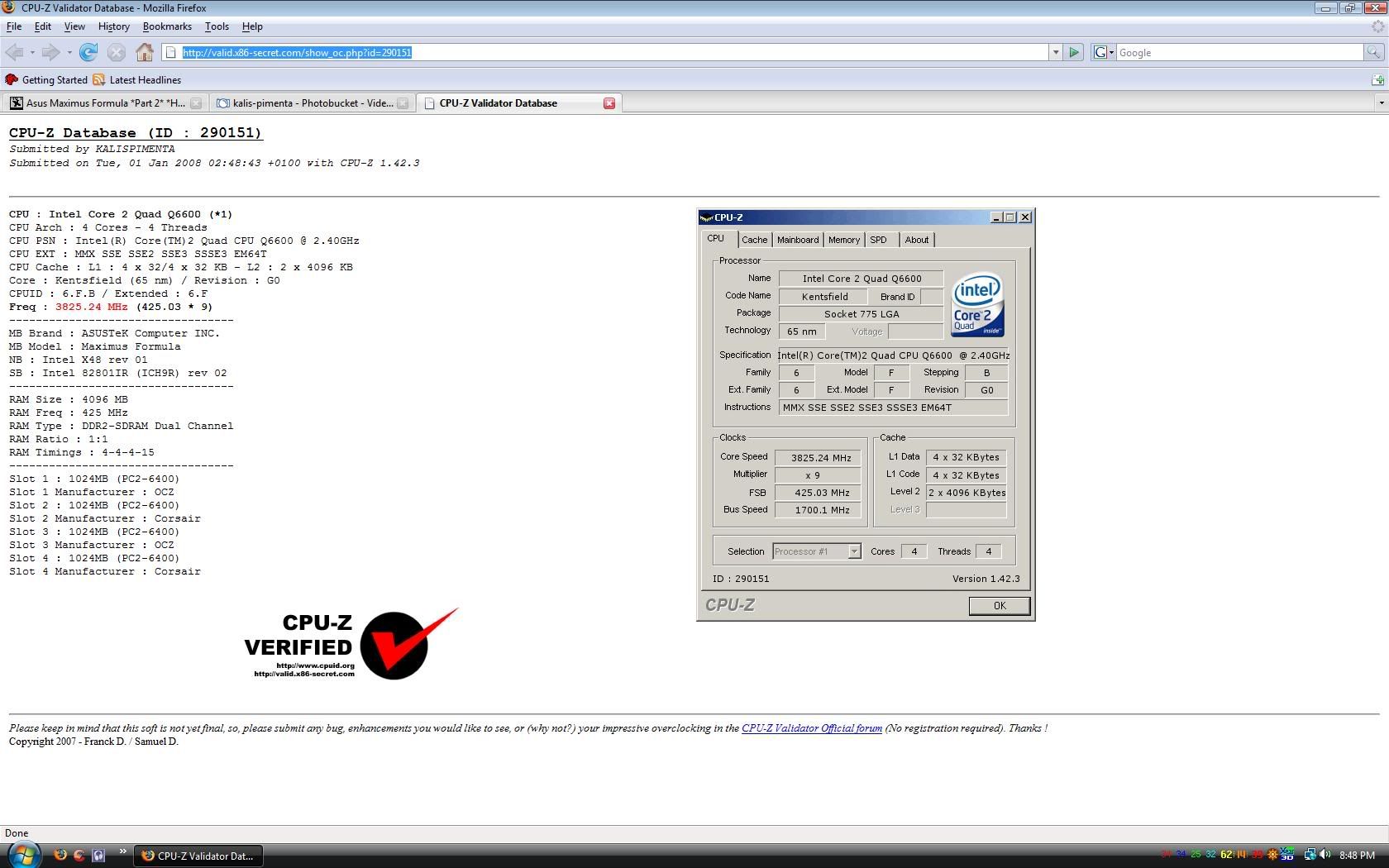Close the CPU-Z Validator Database tab

click(609, 103)
